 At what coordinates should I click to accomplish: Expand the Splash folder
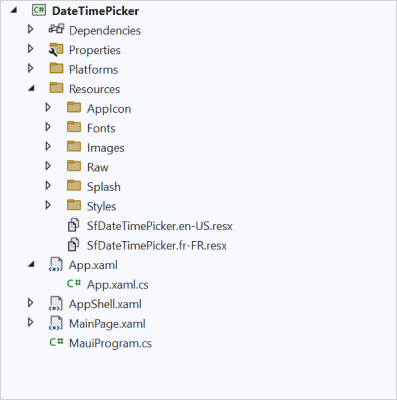48,185
